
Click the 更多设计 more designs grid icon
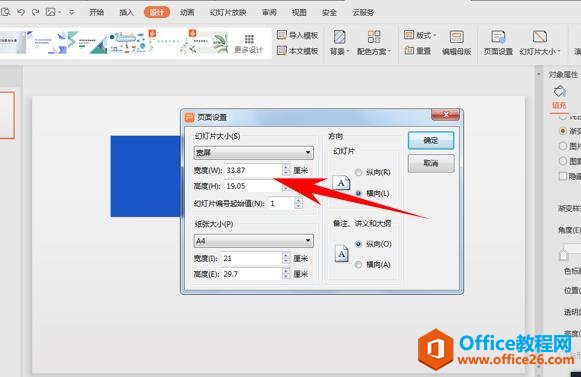tap(249, 39)
